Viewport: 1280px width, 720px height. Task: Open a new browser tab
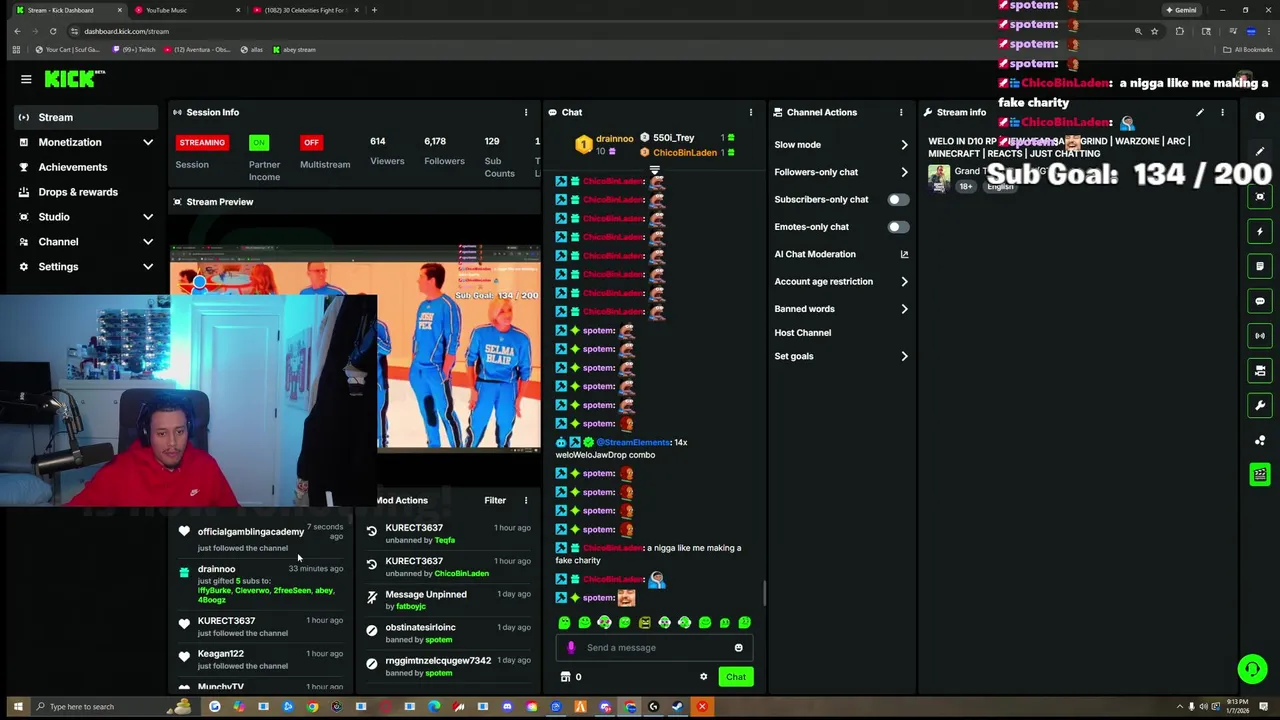pos(374,10)
